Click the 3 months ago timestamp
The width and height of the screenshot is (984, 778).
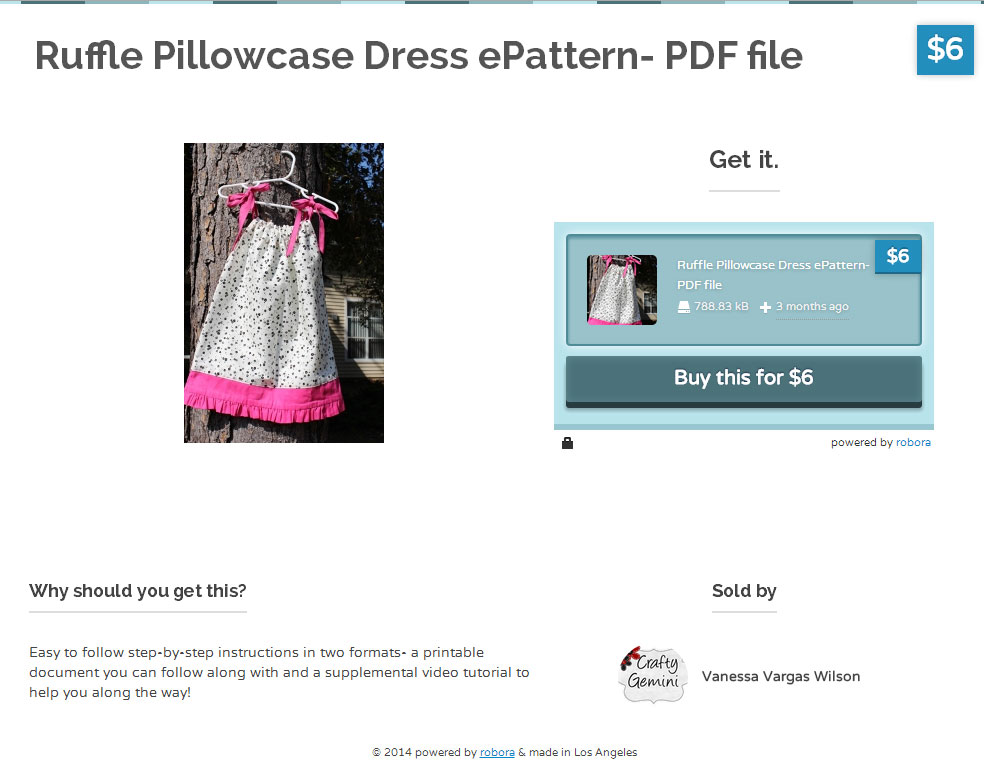(812, 306)
